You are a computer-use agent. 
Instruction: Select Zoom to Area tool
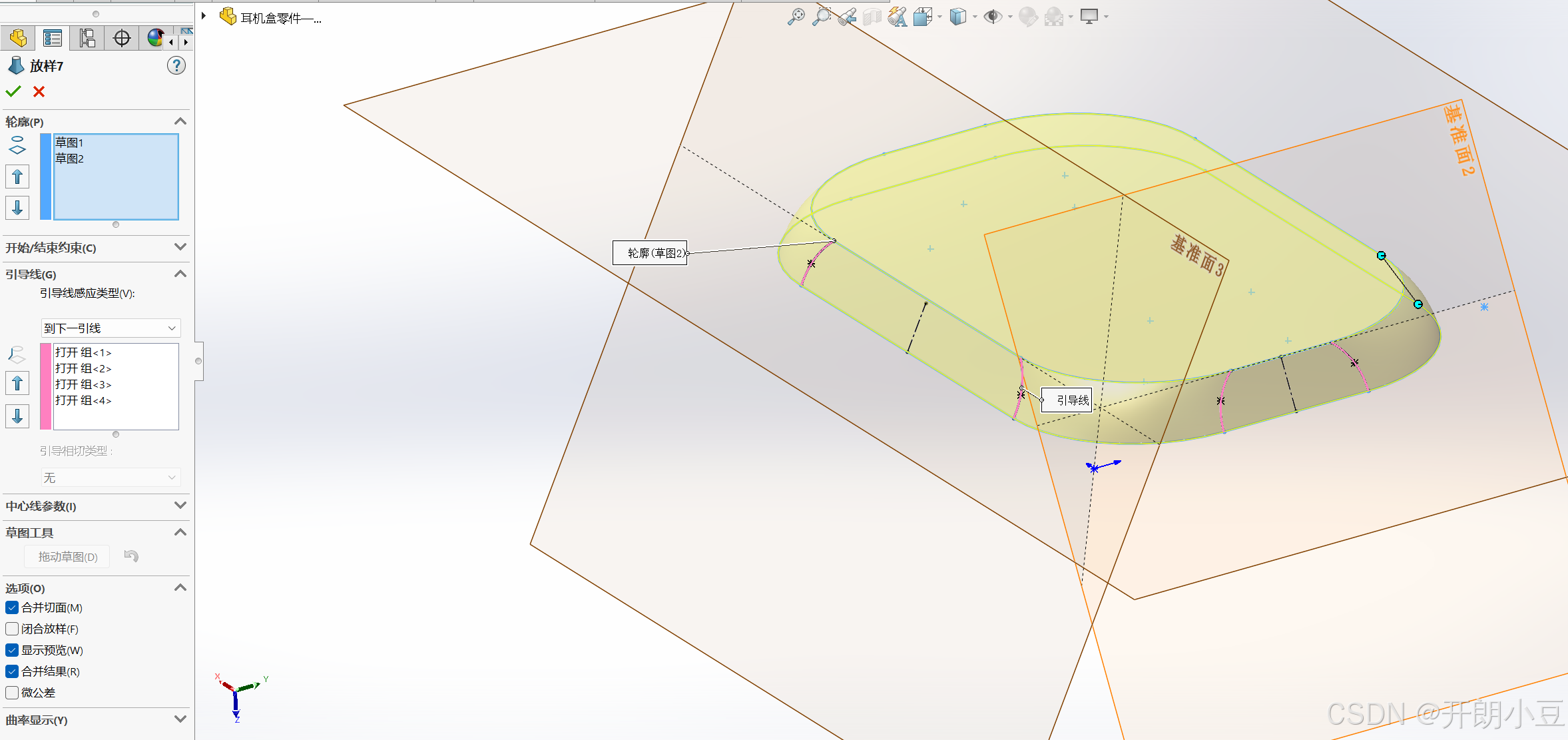[822, 17]
